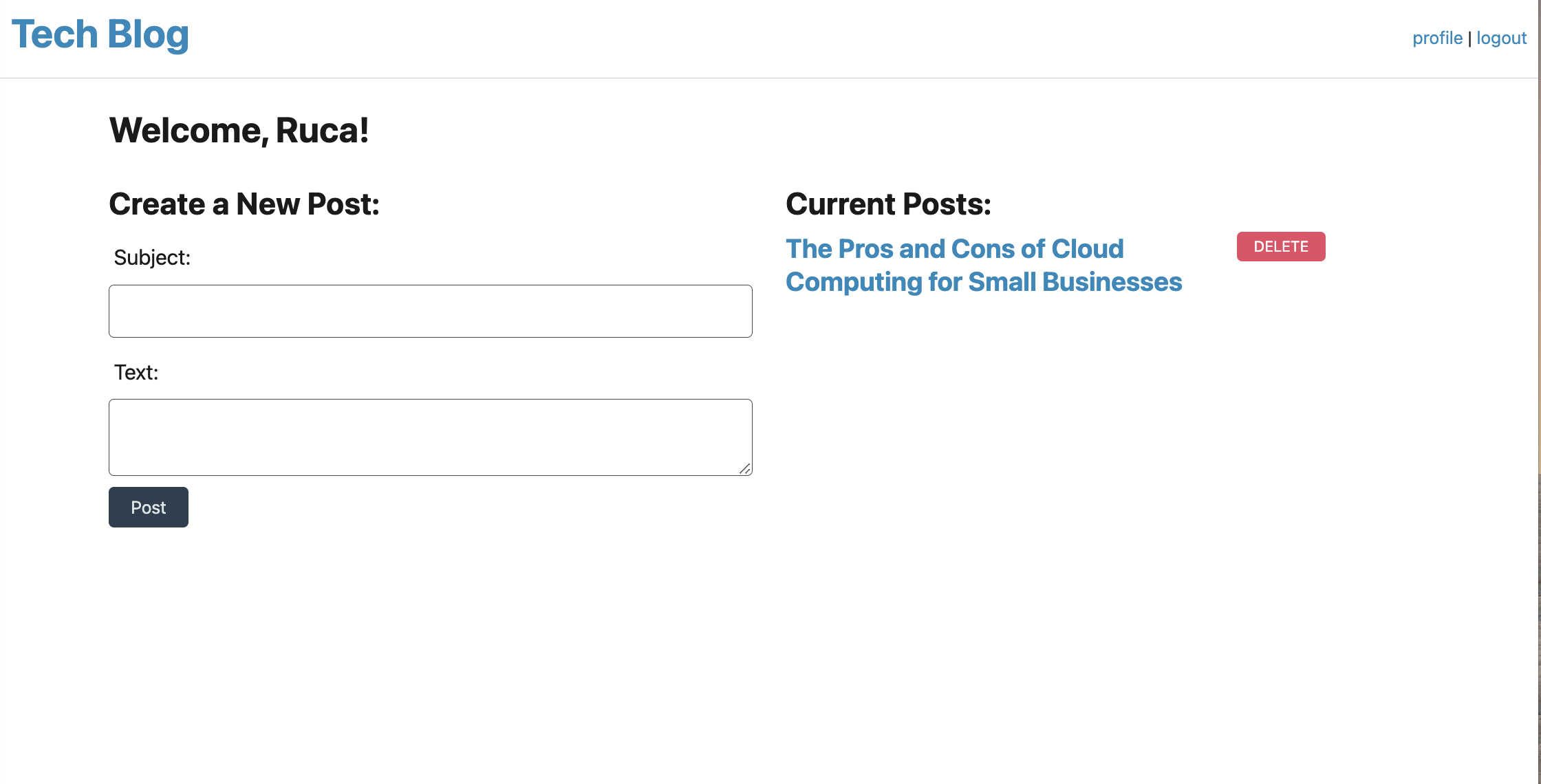This screenshot has height=784, width=1541.
Task: Focus the Subject input field
Action: (x=431, y=311)
